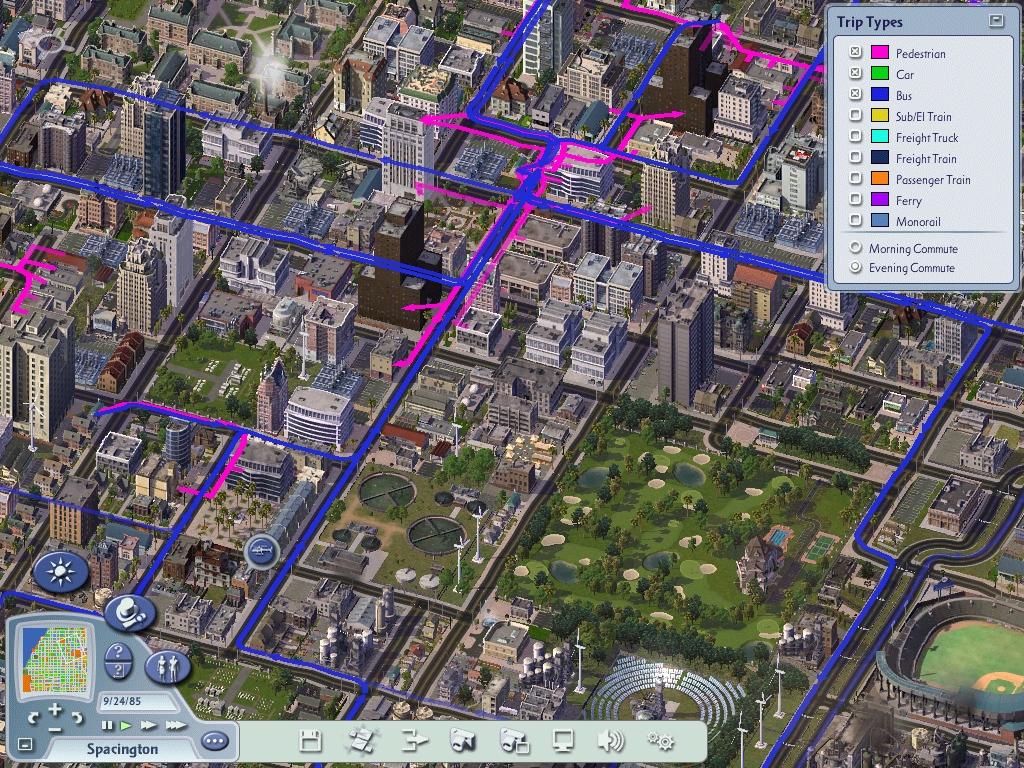Viewport: 1024px width, 768px height.
Task: Click the exit to region arrow icon
Action: tap(414, 741)
